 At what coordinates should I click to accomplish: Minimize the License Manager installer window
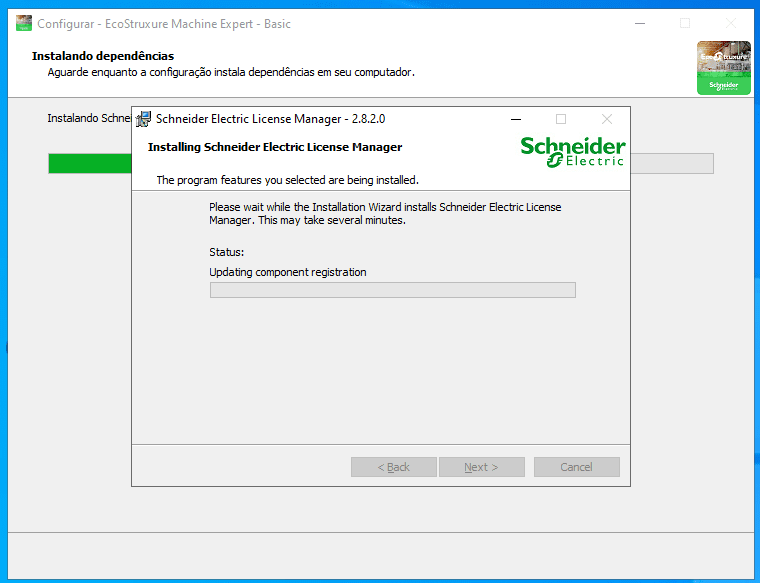point(516,119)
